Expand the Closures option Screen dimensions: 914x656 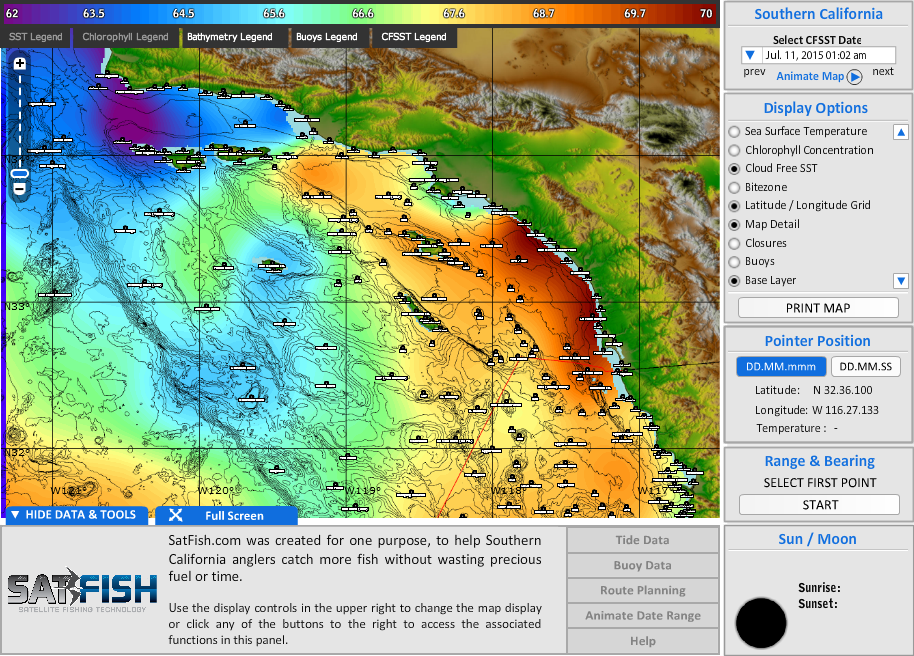coord(733,243)
